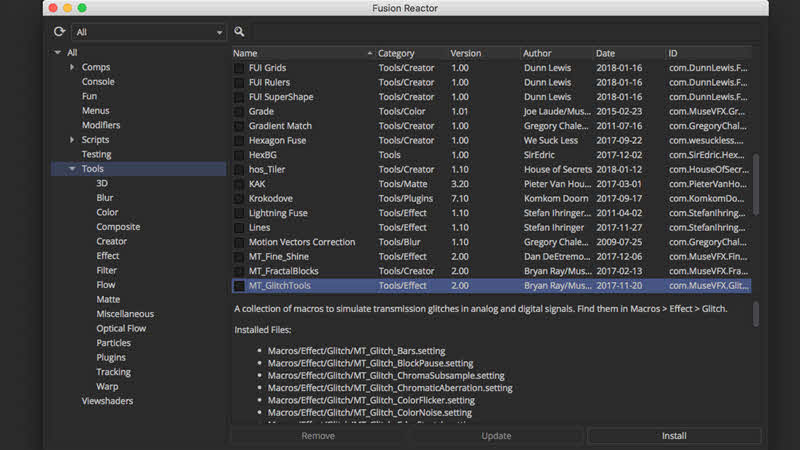This screenshot has height=450, width=800.
Task: Collapse the Tools tree node
Action: [x=72, y=168]
